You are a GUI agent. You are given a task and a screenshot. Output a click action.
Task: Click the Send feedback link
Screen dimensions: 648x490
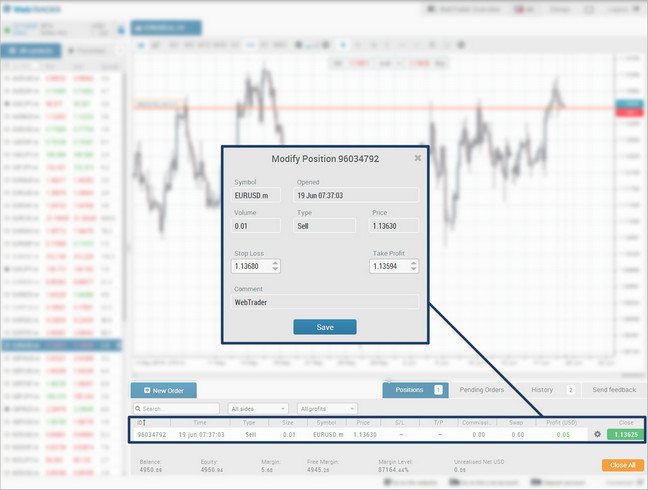613,389
